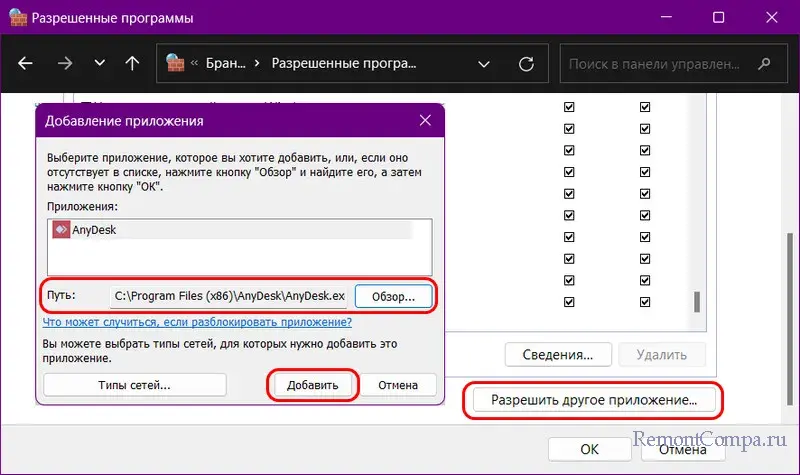The width and height of the screenshot is (800, 475).
Task: Toggle third-row checkbox in right column
Action: [x=645, y=151]
